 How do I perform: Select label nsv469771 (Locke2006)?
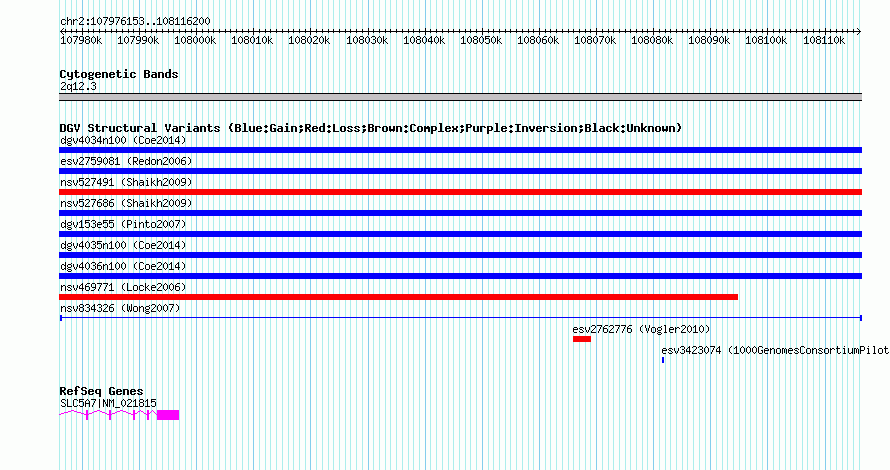(123, 287)
